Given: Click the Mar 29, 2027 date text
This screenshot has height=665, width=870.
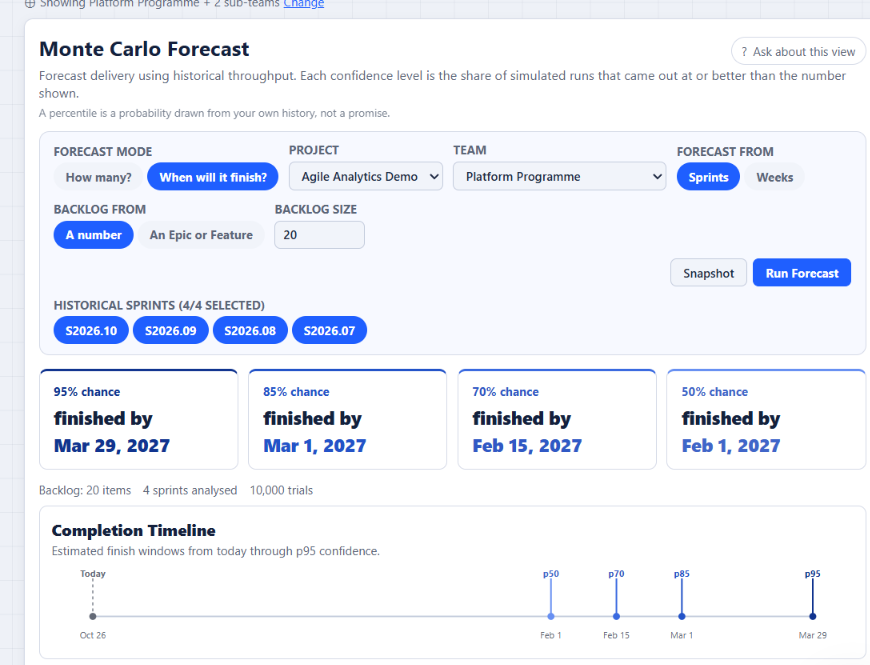Looking at the screenshot, I should click(112, 446).
